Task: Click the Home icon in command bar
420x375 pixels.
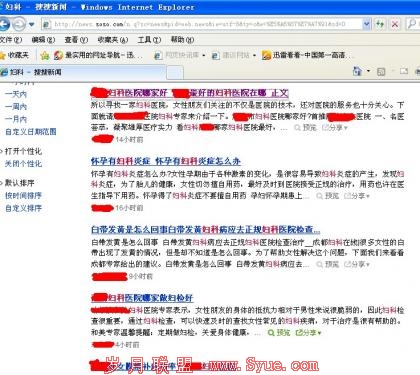Action: (357, 71)
